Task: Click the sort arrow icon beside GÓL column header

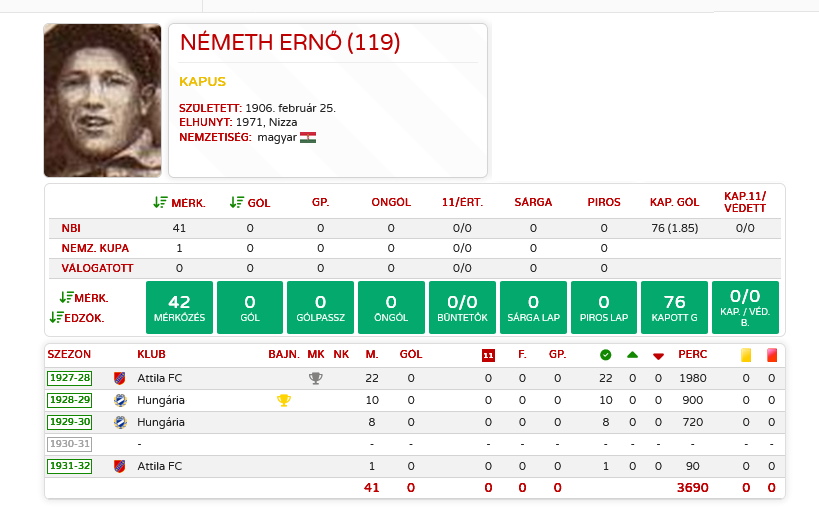Action: (x=237, y=202)
